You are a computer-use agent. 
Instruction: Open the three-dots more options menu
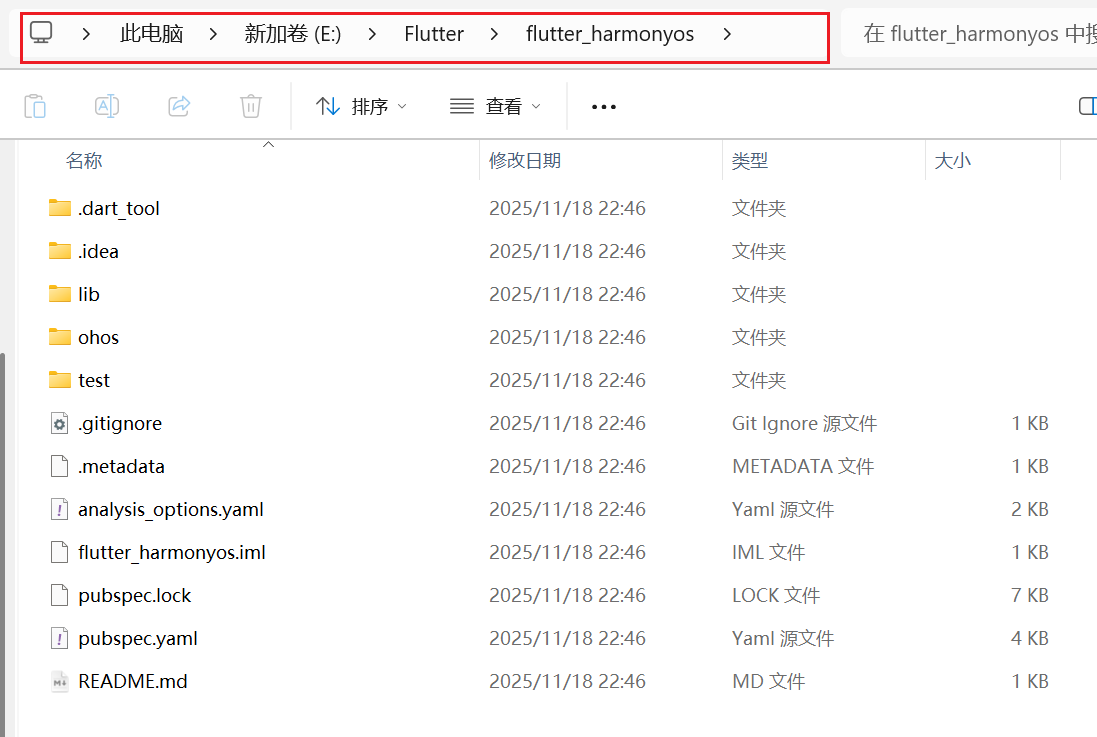coord(604,107)
